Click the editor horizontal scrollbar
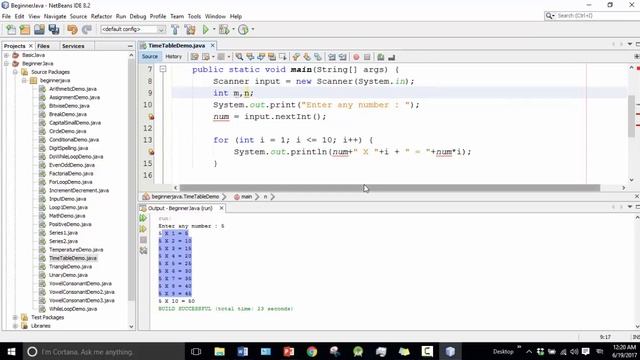This screenshot has width=640, height=360. 390,188
